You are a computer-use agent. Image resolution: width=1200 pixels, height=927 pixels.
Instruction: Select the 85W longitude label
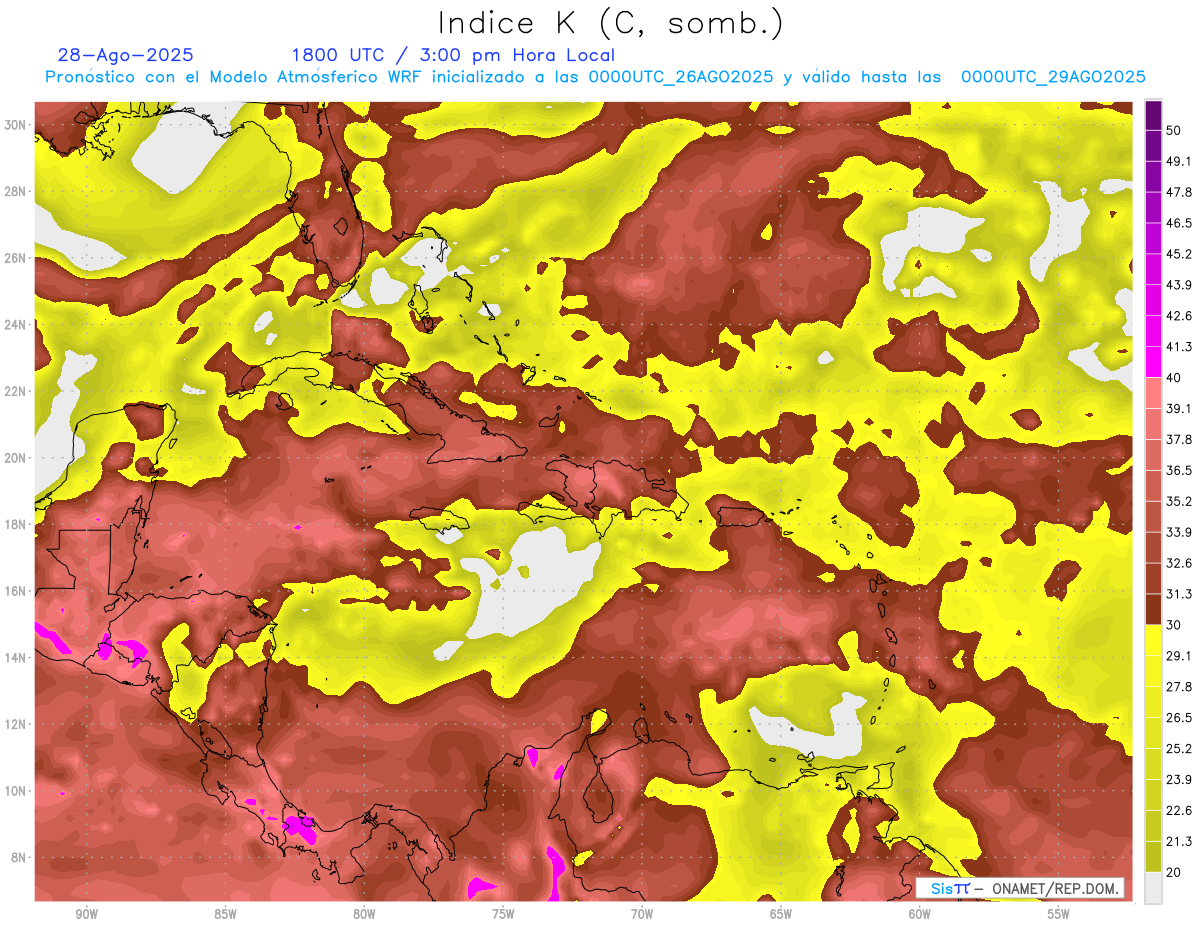pyautogui.click(x=225, y=915)
